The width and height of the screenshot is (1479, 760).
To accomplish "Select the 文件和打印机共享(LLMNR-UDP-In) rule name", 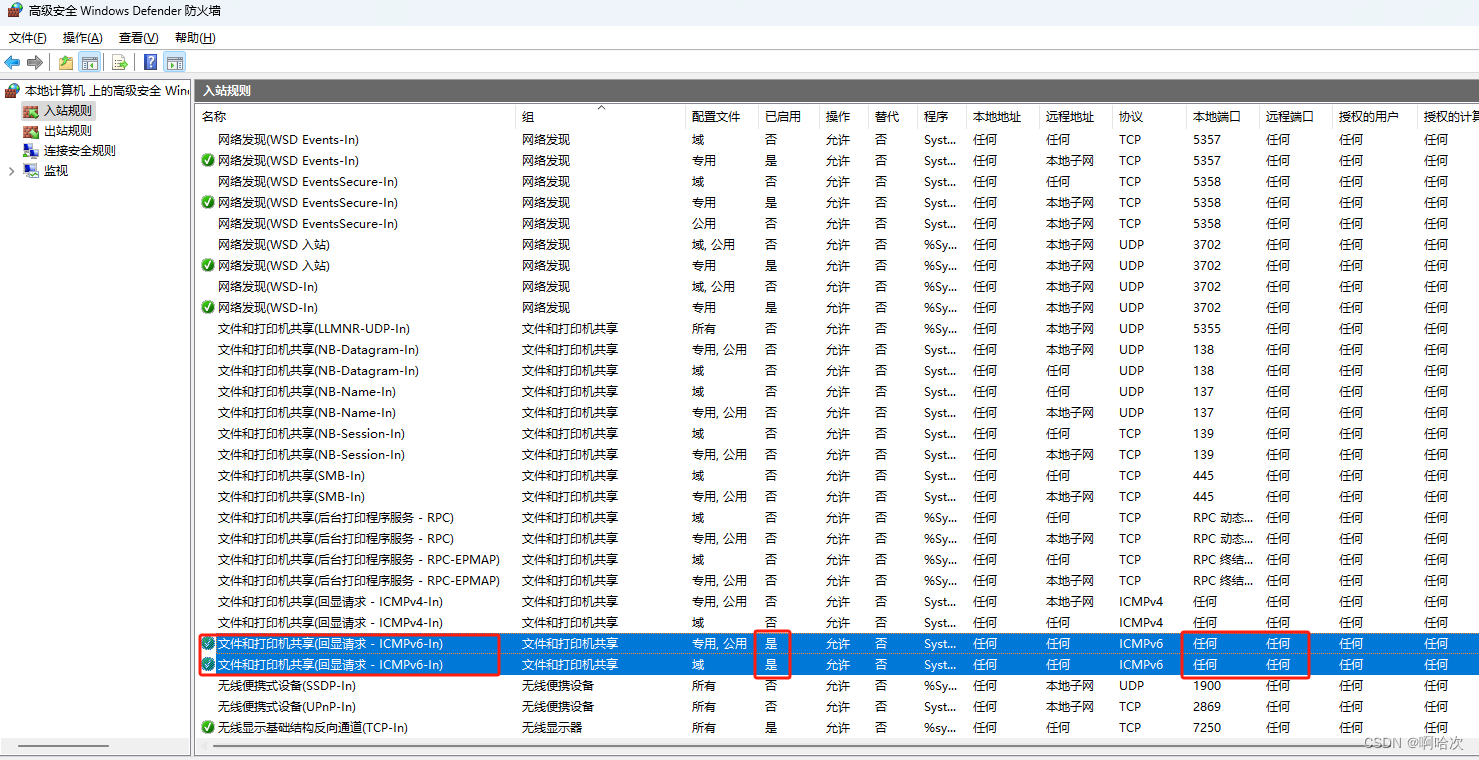I will (314, 328).
